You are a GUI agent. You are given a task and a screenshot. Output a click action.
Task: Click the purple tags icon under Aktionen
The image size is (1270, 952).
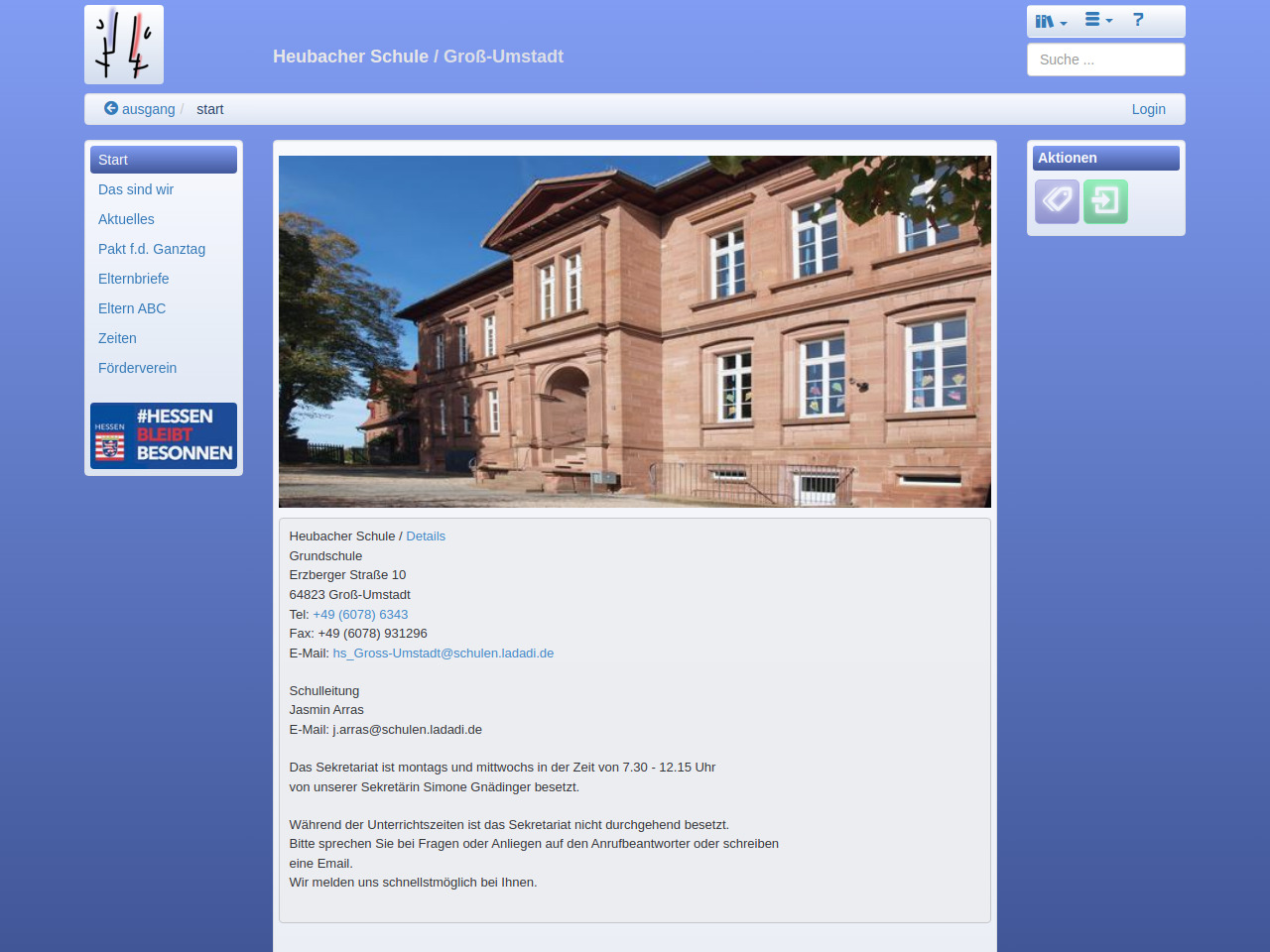tap(1057, 201)
